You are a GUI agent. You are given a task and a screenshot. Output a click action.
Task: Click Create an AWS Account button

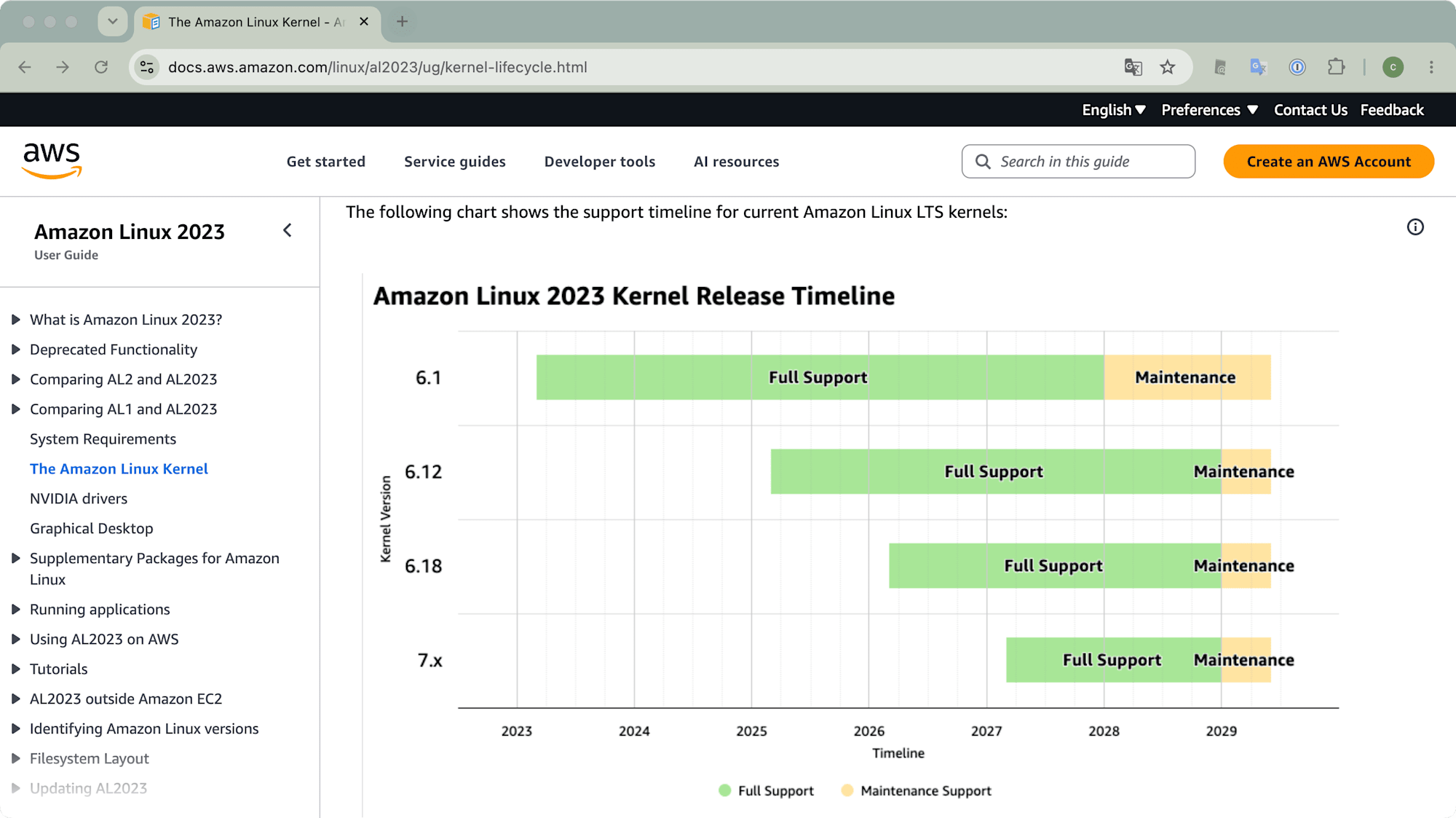tap(1329, 162)
